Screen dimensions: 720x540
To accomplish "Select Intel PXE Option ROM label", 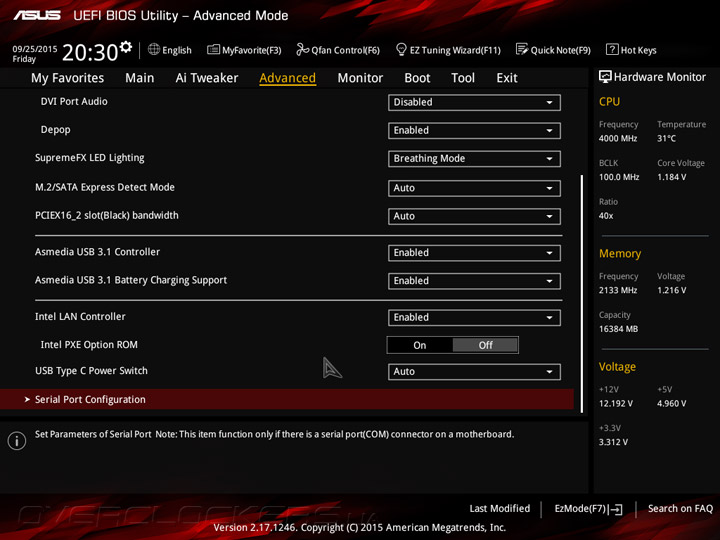I will click(x=89, y=345).
